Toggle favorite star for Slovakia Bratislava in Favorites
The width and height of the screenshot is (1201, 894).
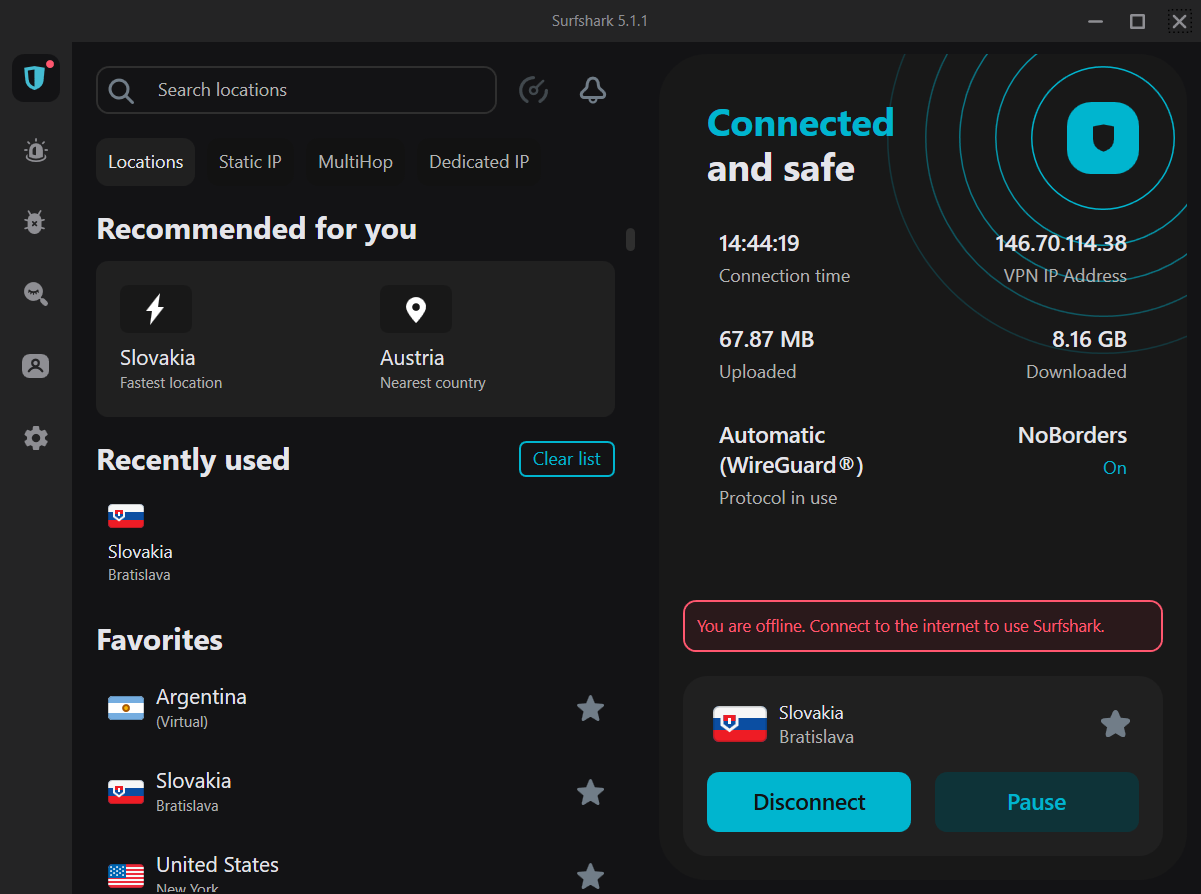[x=591, y=793]
